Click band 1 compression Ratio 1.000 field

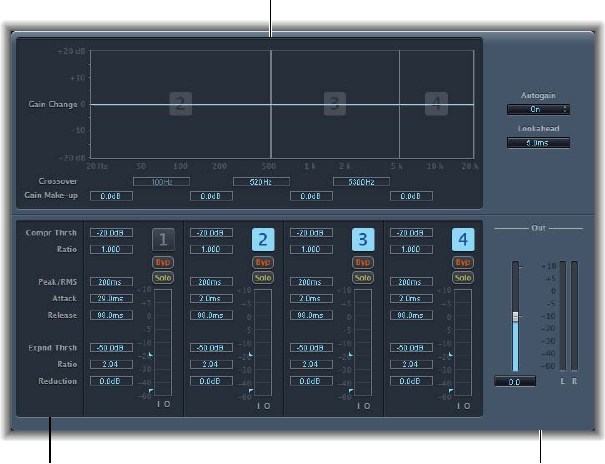click(111, 250)
